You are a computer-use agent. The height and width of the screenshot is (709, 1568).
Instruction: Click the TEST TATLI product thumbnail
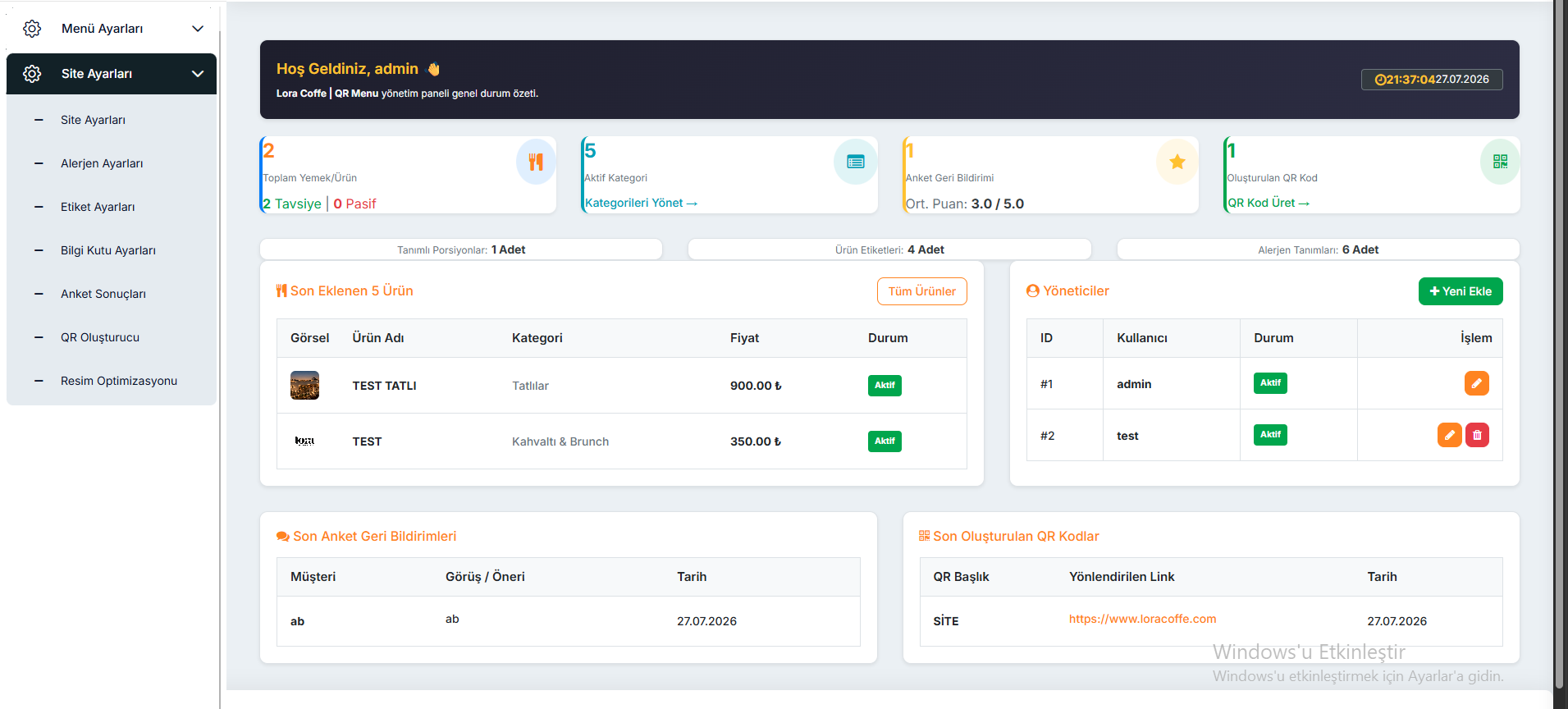pyautogui.click(x=304, y=385)
